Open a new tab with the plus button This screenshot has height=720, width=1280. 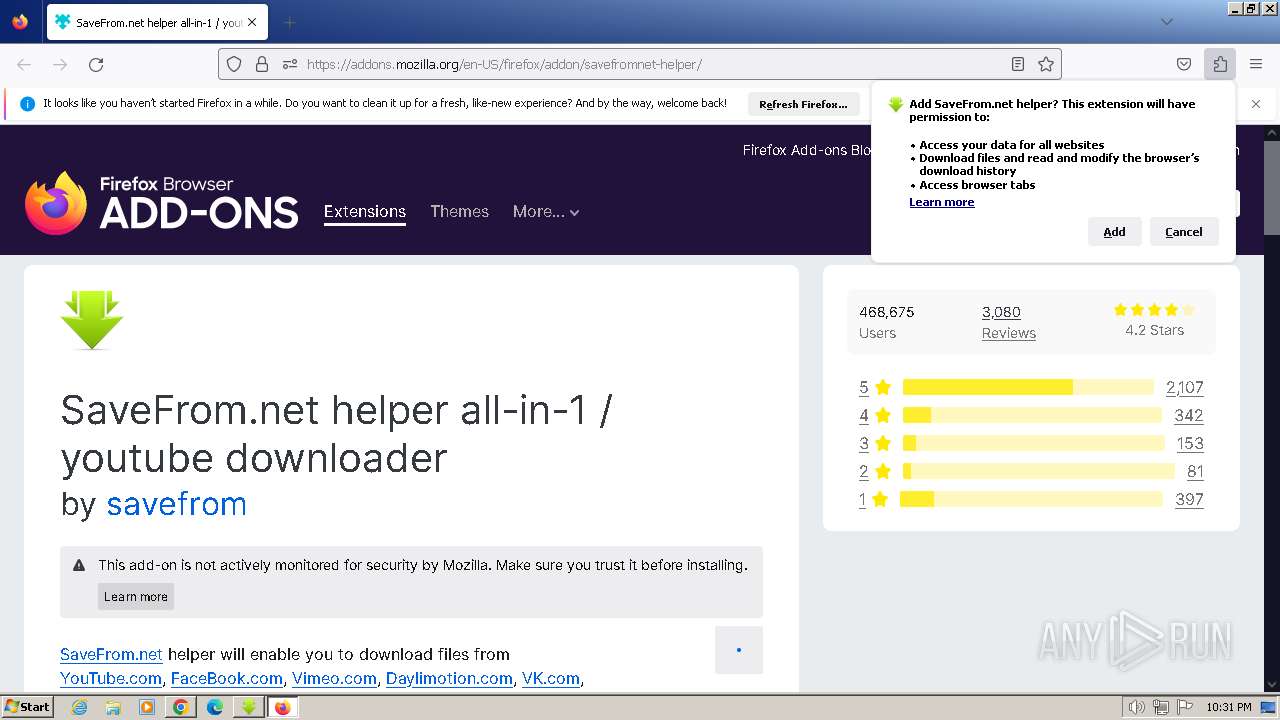289,22
